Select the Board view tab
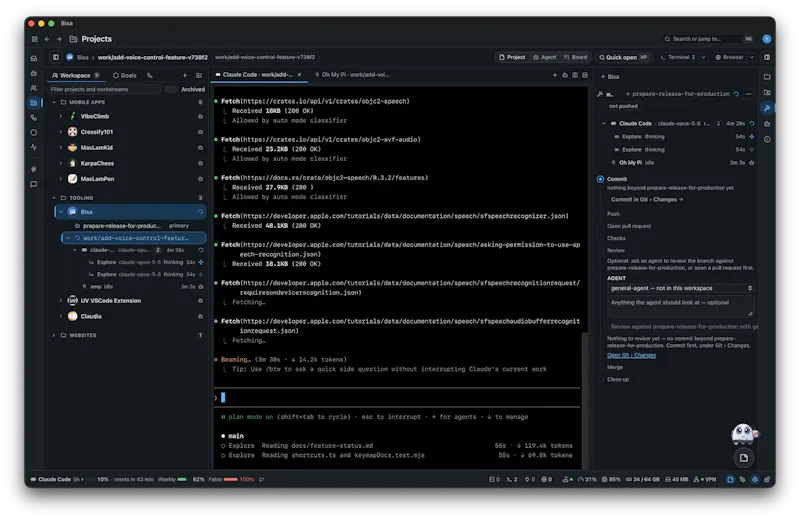The height and width of the screenshot is (520, 800). [575, 57]
